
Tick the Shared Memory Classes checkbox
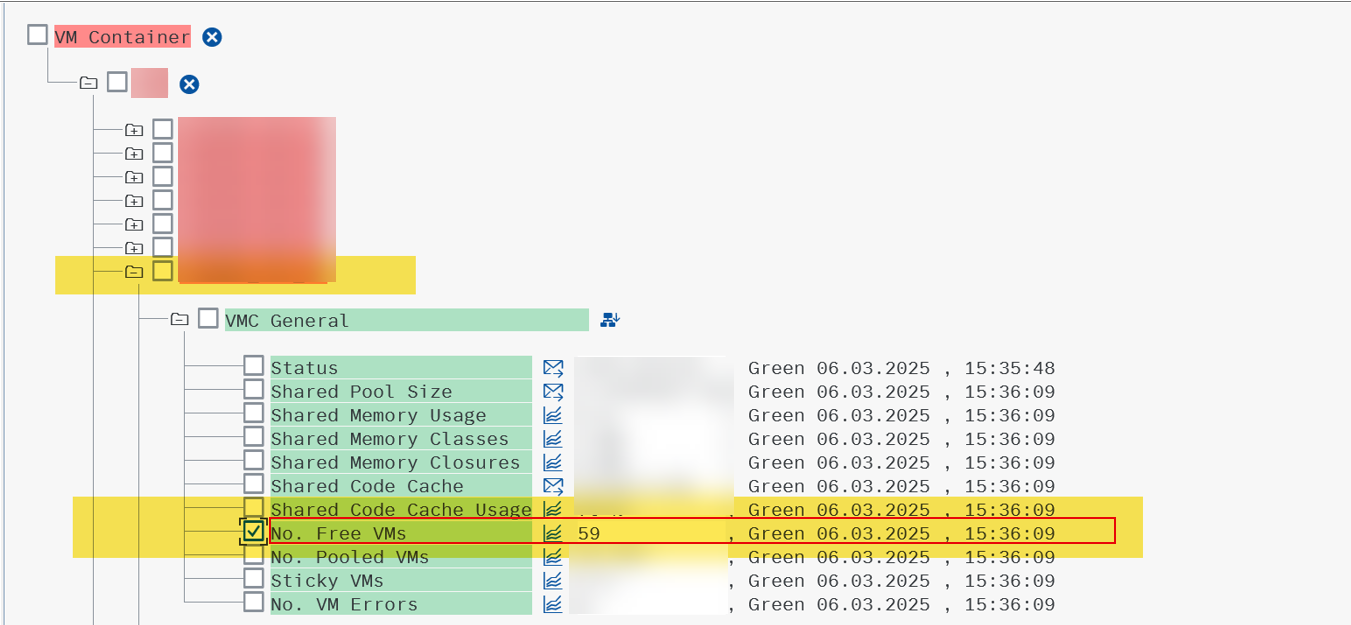tap(254, 436)
